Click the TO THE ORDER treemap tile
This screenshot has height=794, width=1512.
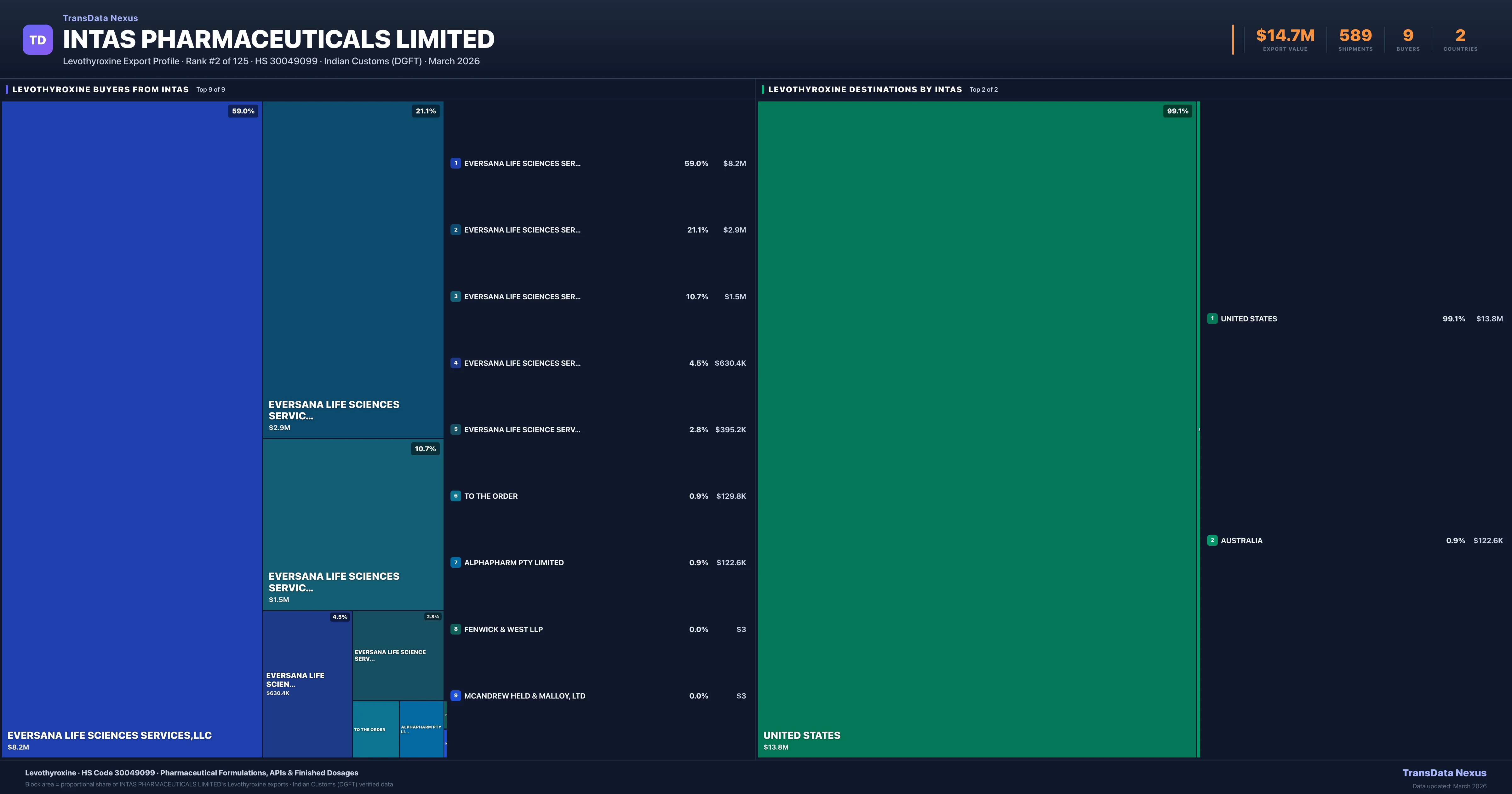[x=375, y=729]
